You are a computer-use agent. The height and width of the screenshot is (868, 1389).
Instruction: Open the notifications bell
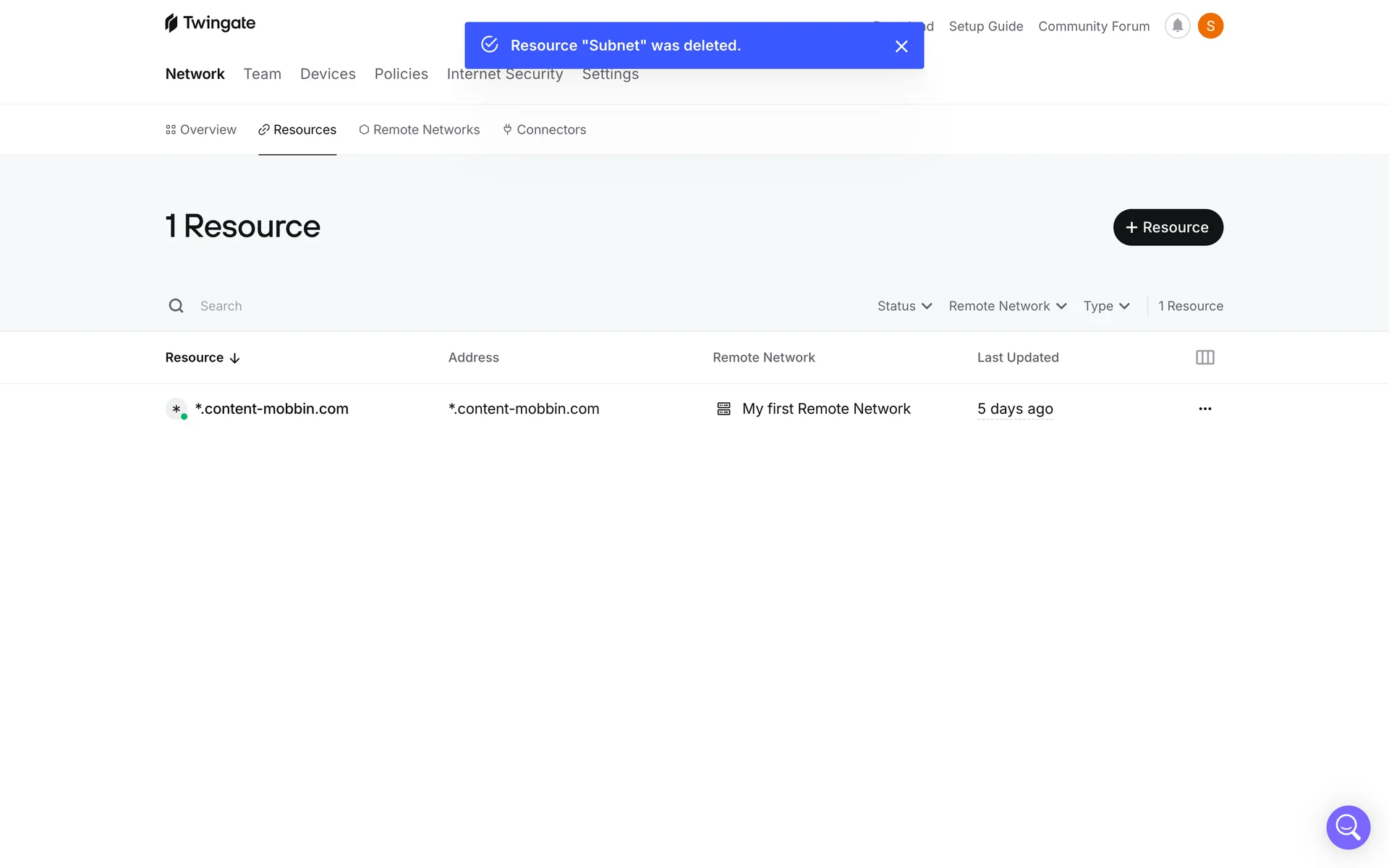(1177, 26)
